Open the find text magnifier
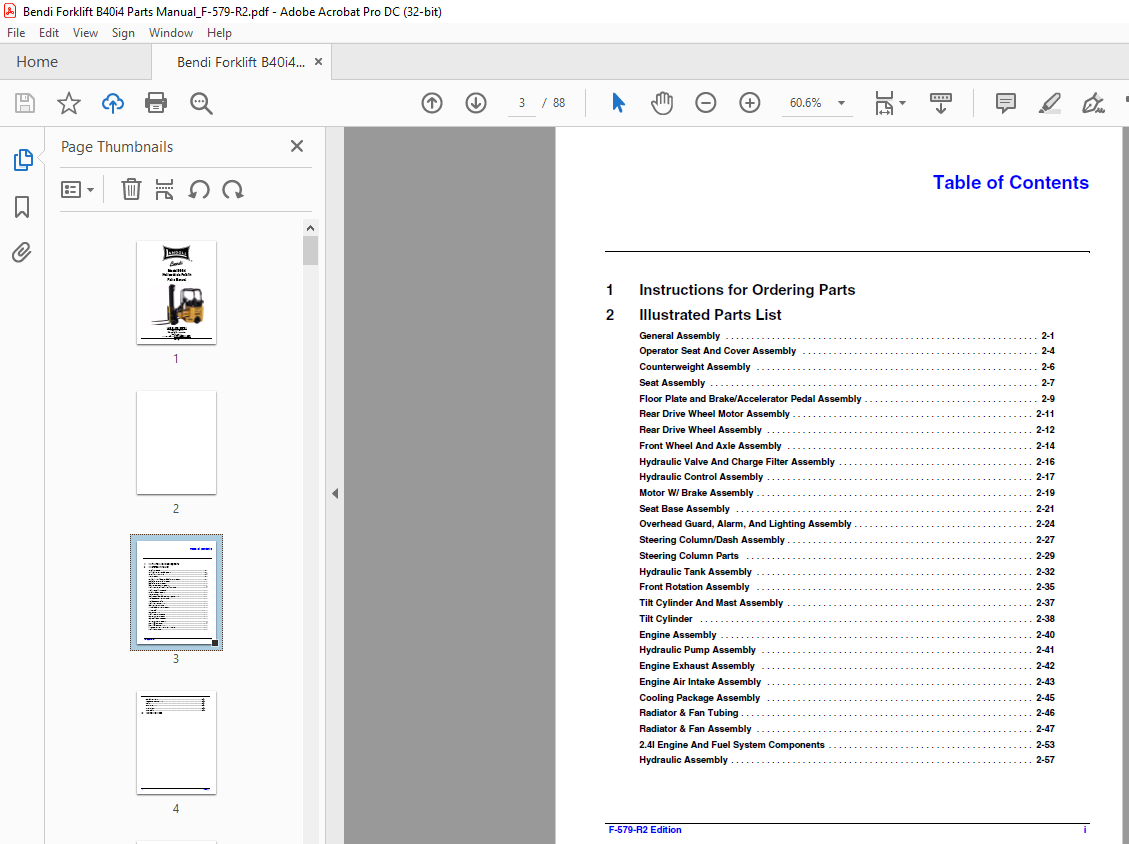The image size is (1129, 844). [x=201, y=103]
